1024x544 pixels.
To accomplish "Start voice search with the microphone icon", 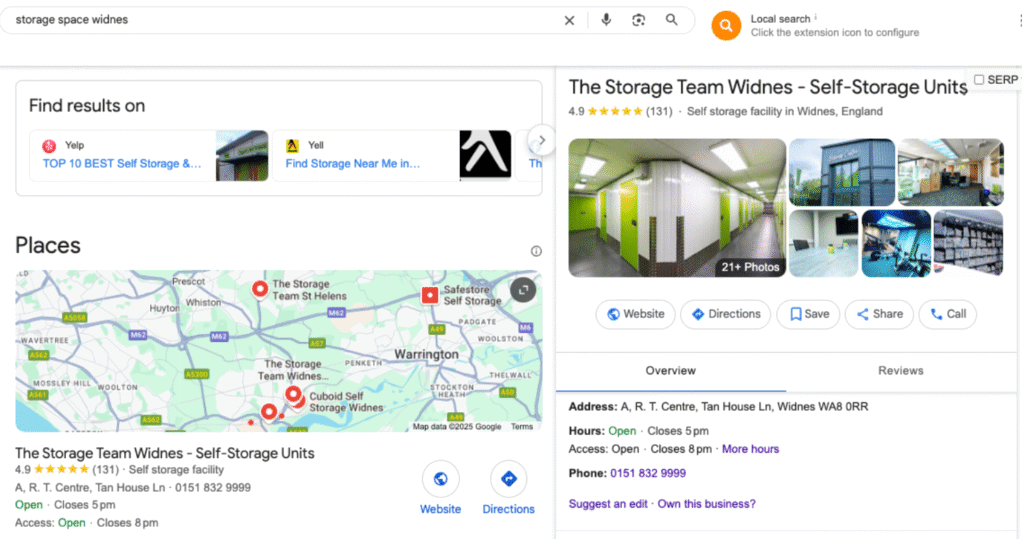I will [606, 20].
